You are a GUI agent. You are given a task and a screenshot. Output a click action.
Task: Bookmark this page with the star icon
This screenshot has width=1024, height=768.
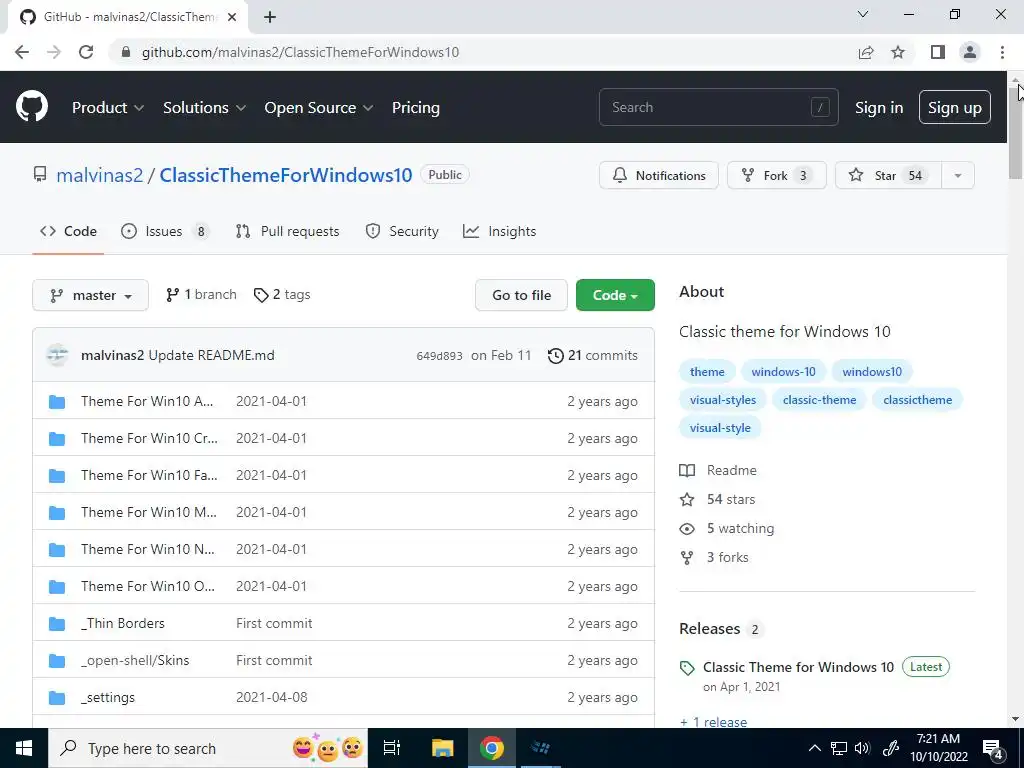(x=898, y=52)
